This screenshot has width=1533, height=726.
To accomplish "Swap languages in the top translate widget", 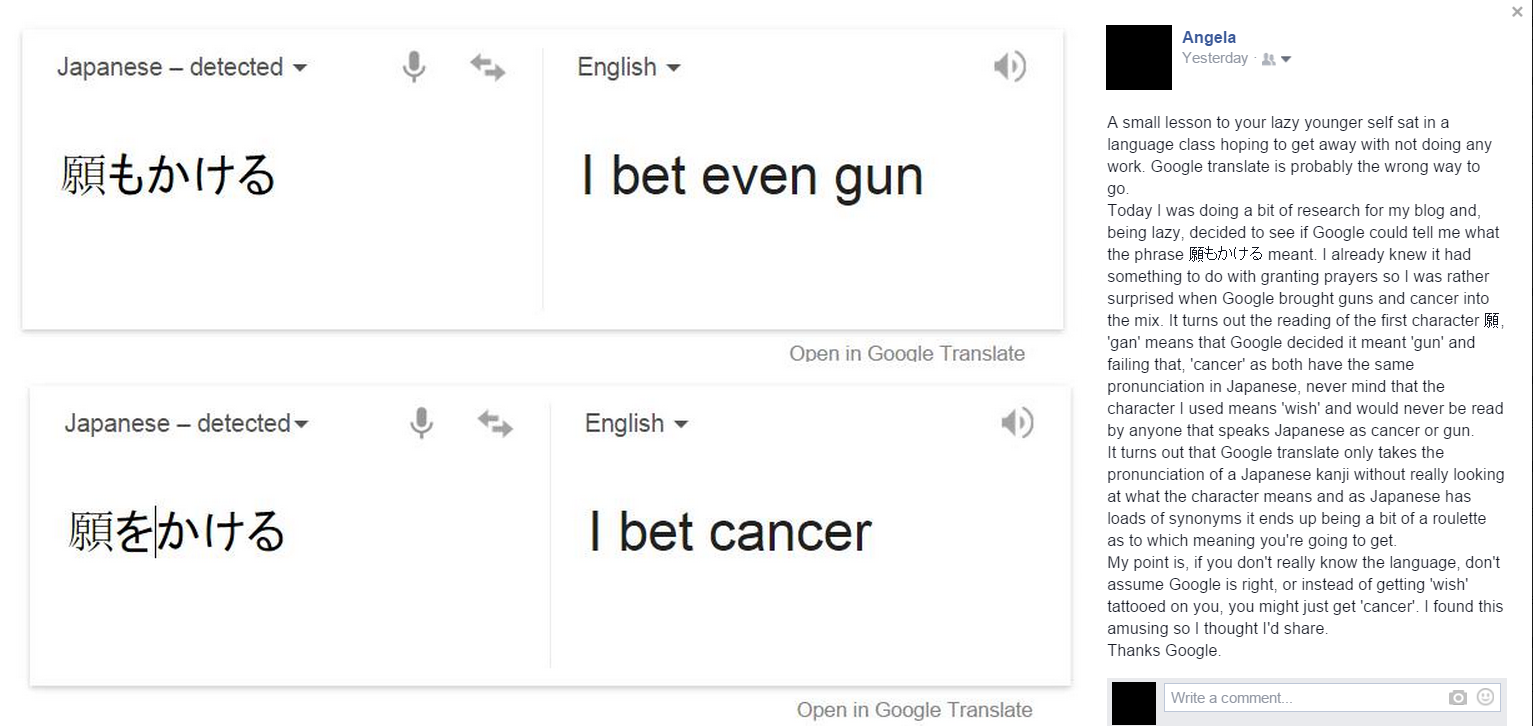I will (x=488, y=67).
